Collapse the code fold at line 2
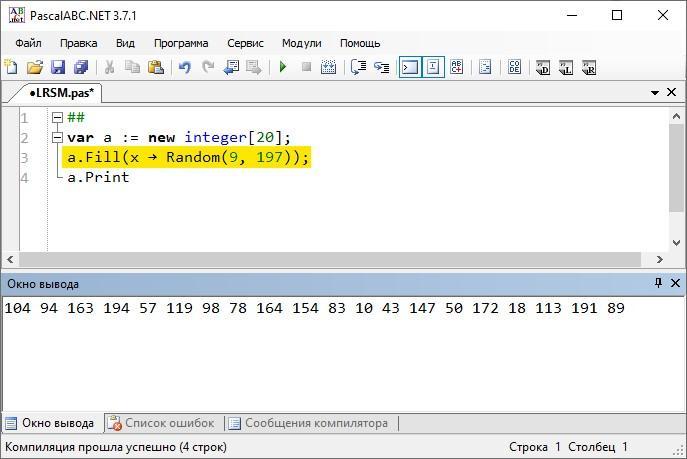This screenshot has width=687, height=459. (x=57, y=138)
